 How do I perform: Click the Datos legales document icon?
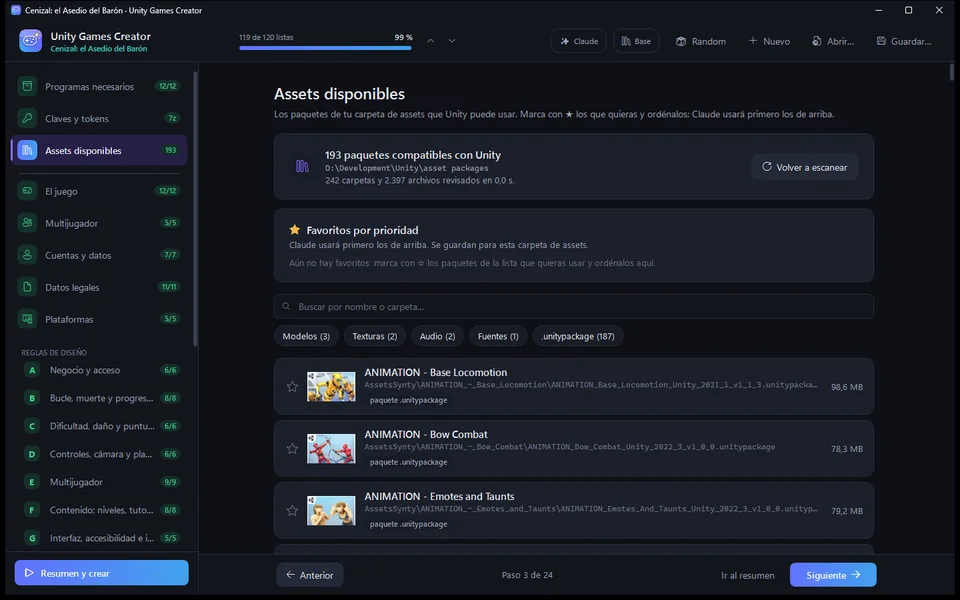pyautogui.click(x=27, y=287)
